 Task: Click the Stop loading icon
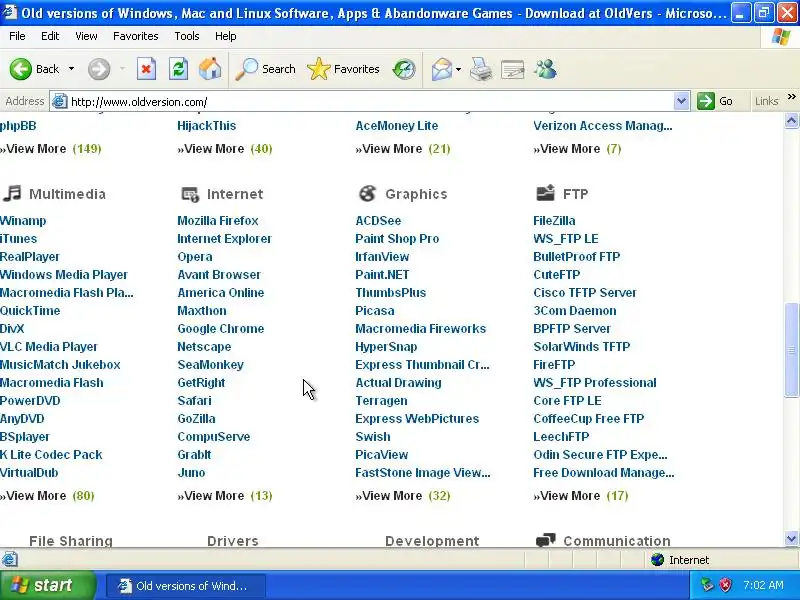146,69
